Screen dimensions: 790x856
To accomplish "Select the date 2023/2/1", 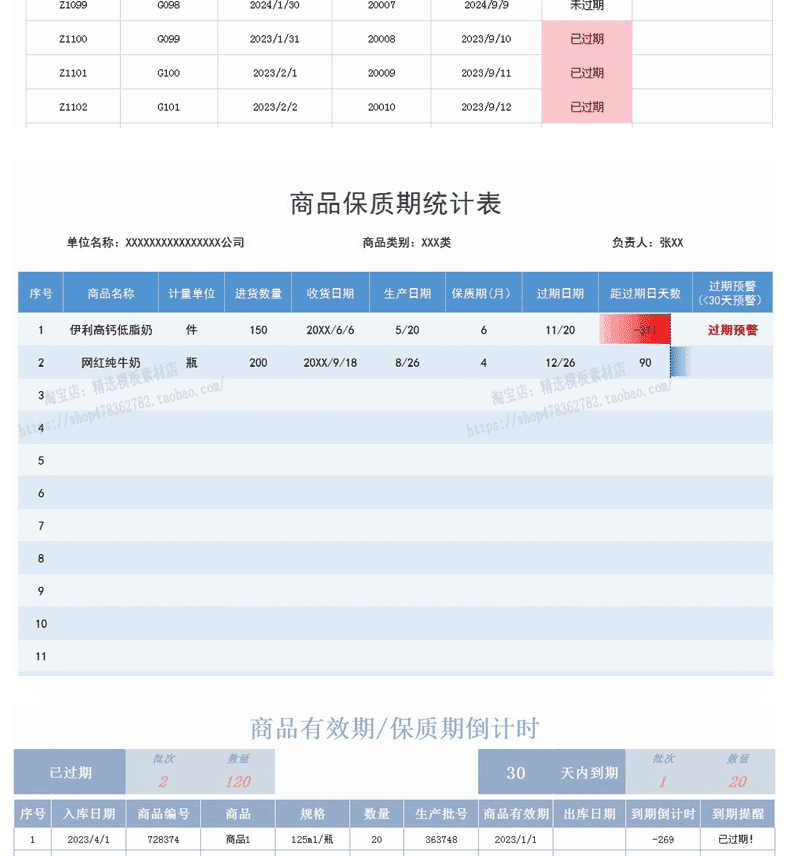I will pyautogui.click(x=275, y=73).
